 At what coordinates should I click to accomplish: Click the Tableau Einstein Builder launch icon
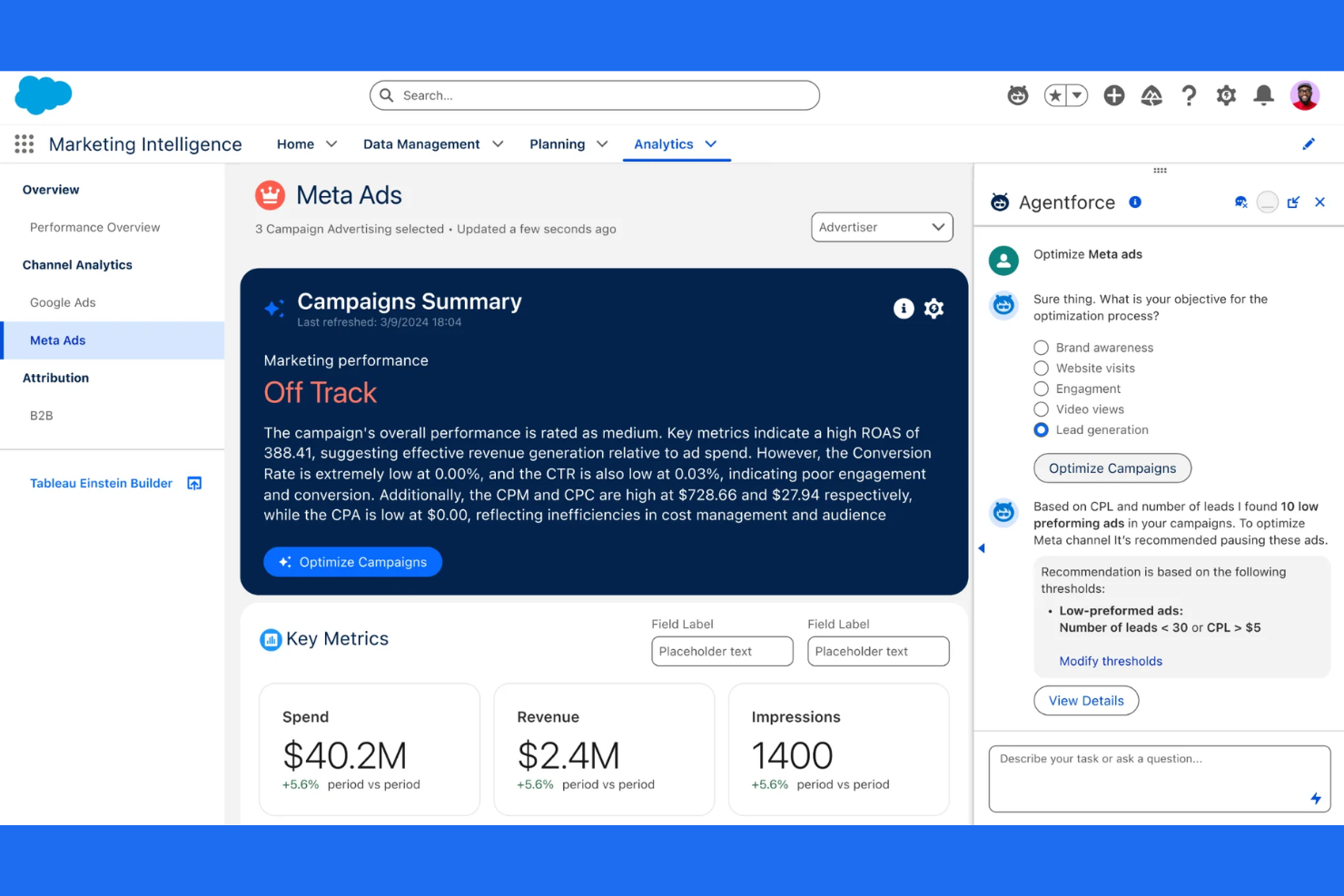[x=194, y=483]
